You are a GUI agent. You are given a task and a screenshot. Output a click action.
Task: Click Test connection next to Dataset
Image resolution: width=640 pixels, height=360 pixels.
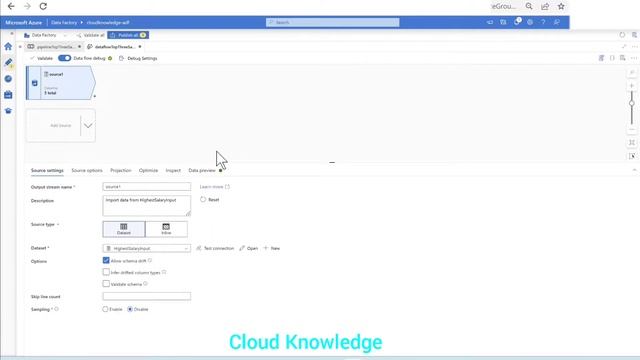coord(215,248)
